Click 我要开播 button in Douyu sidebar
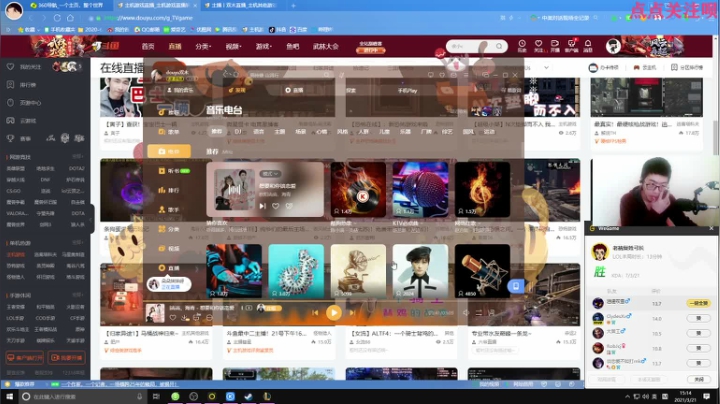 (67, 358)
